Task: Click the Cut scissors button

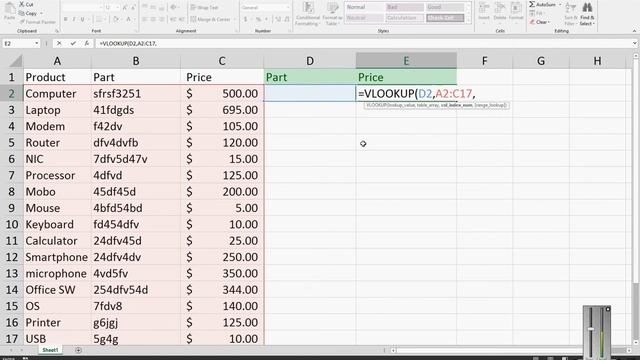Action: point(26,4)
